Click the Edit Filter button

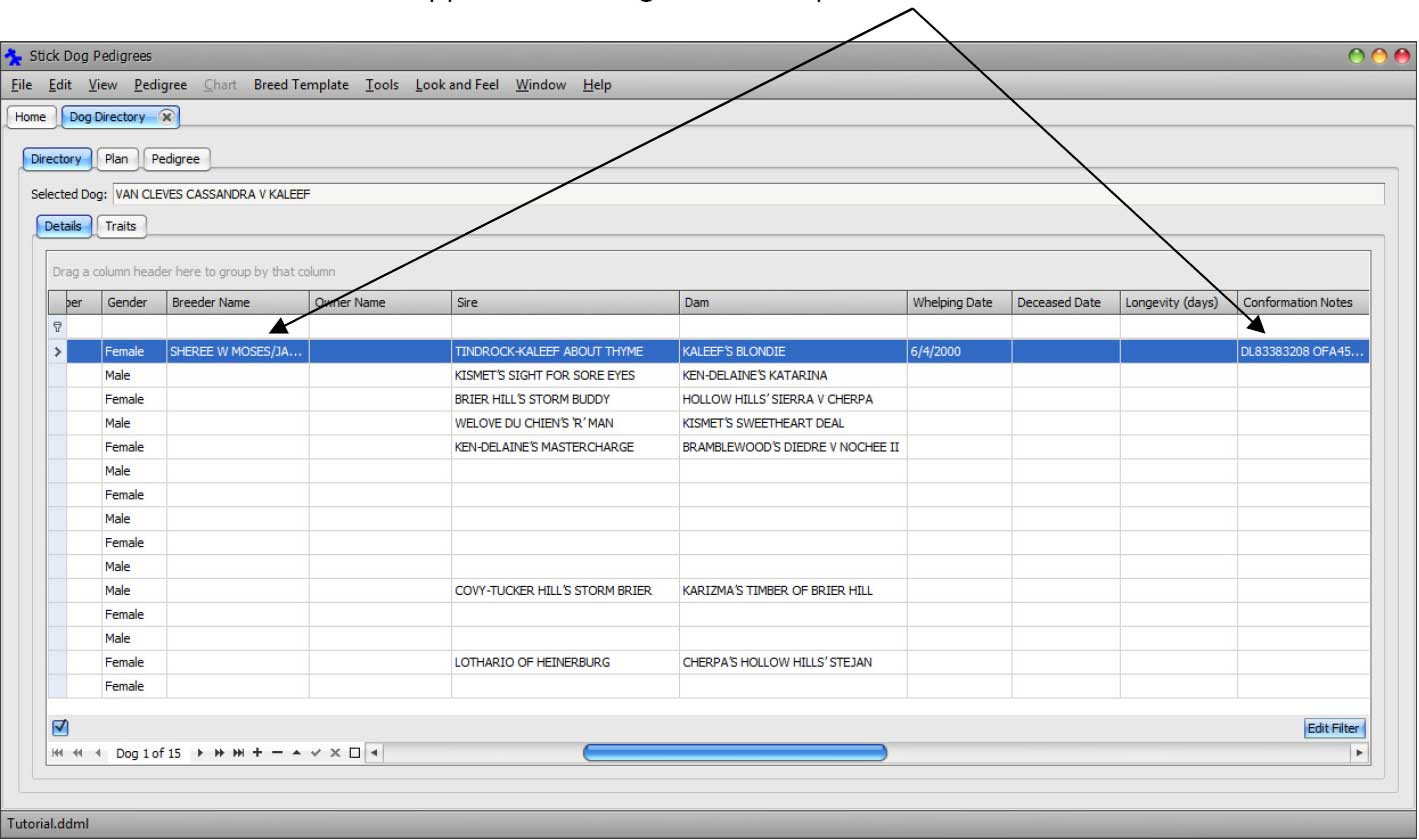[1334, 729]
